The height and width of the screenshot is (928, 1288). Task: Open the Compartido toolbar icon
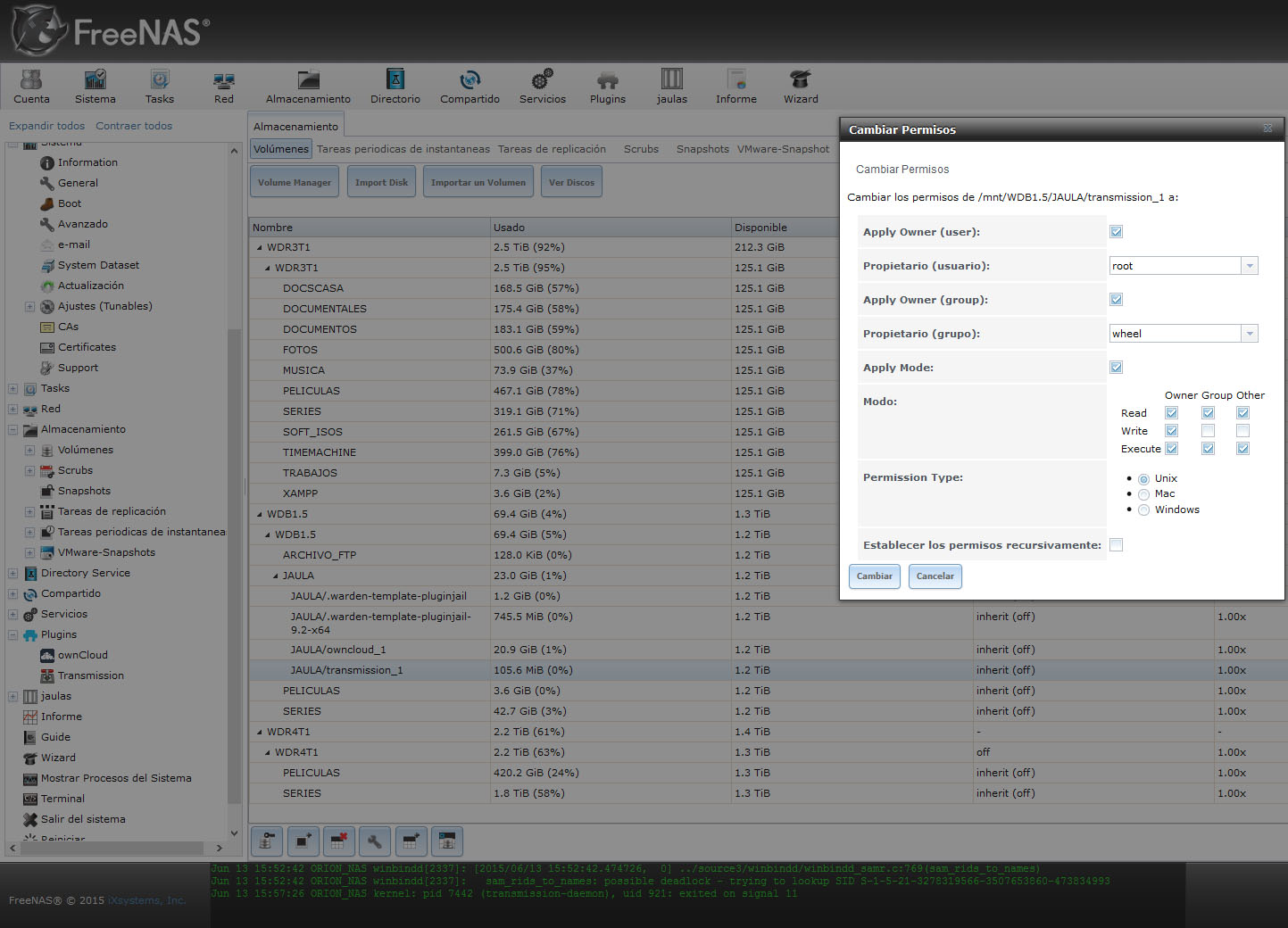[469, 87]
